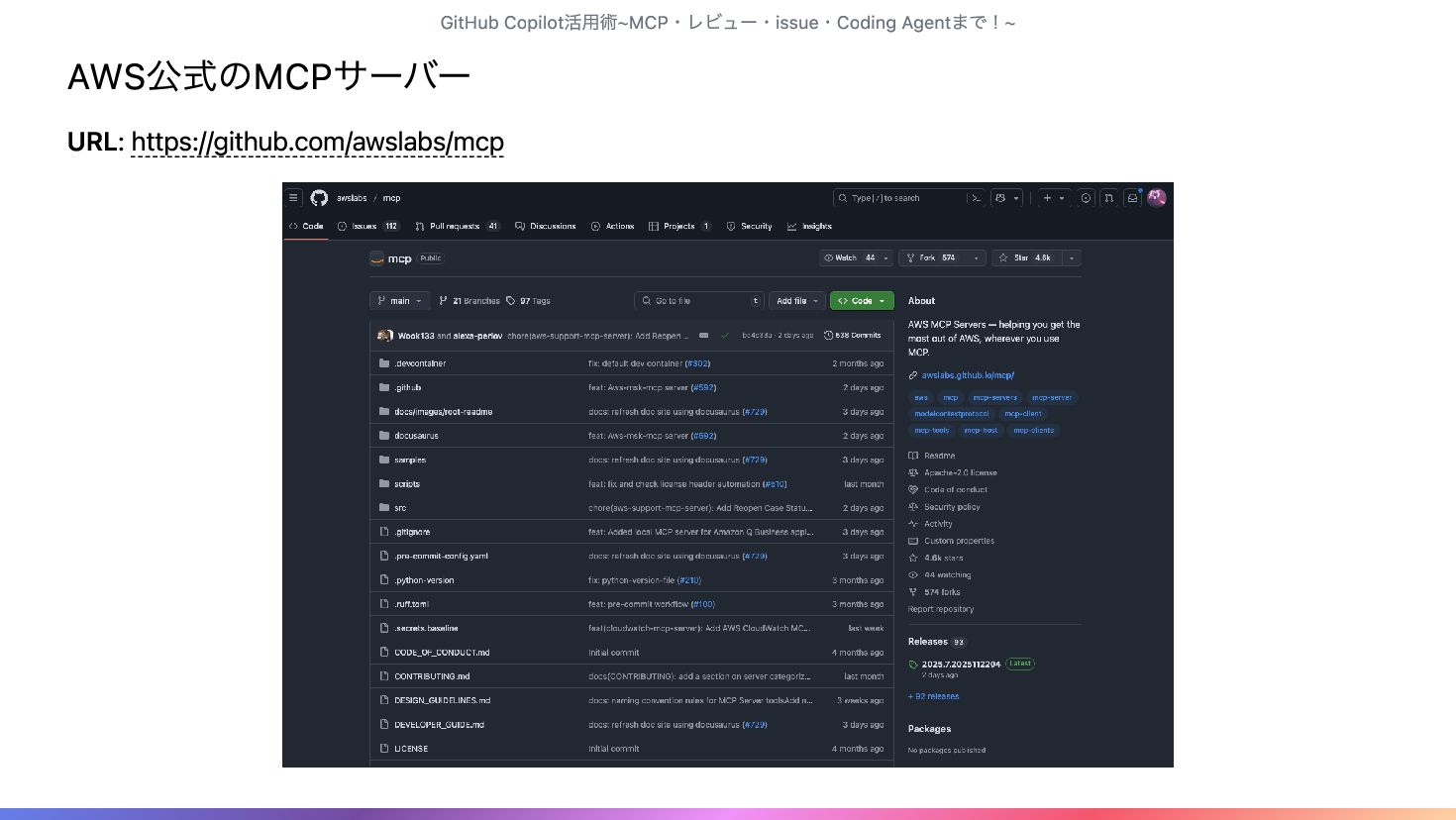1456x820 pixels.
Task: Switch to the Projects tab
Action: click(x=679, y=226)
